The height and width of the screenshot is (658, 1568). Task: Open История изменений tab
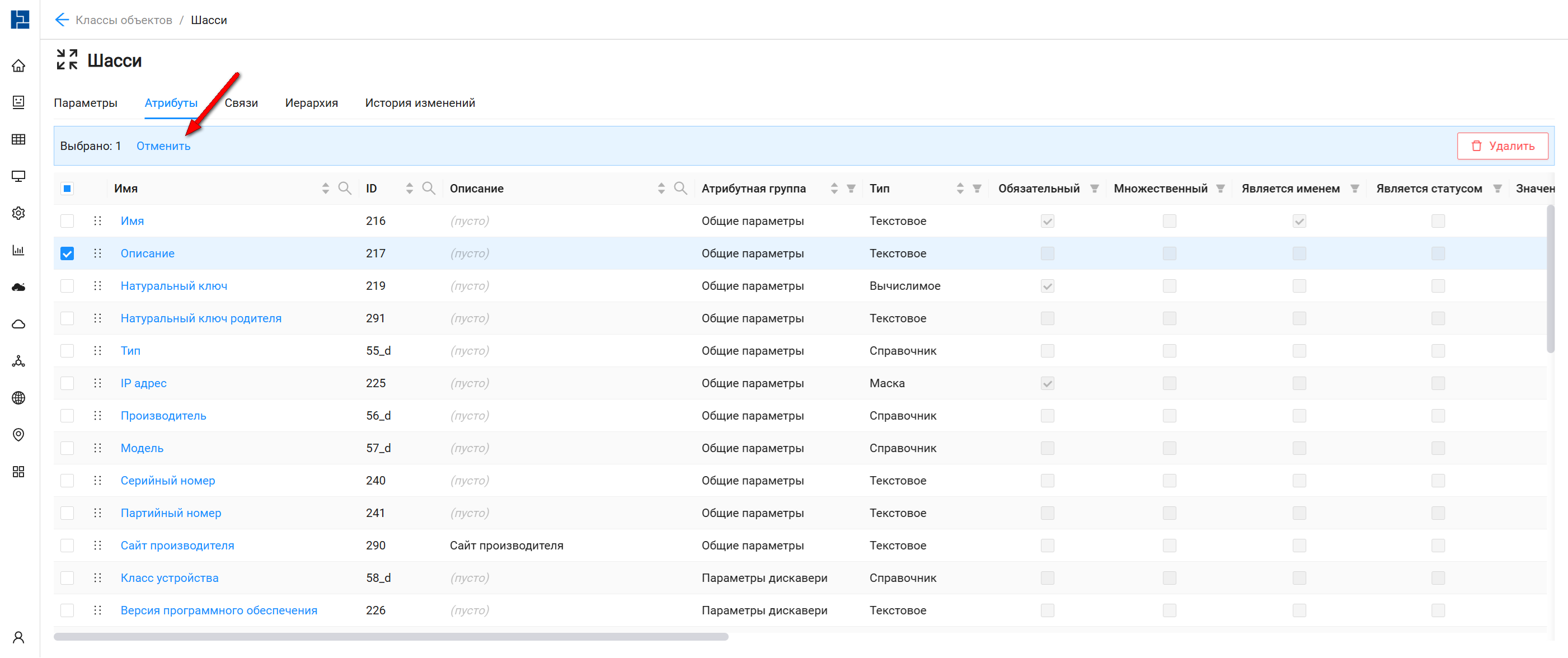[x=419, y=103]
